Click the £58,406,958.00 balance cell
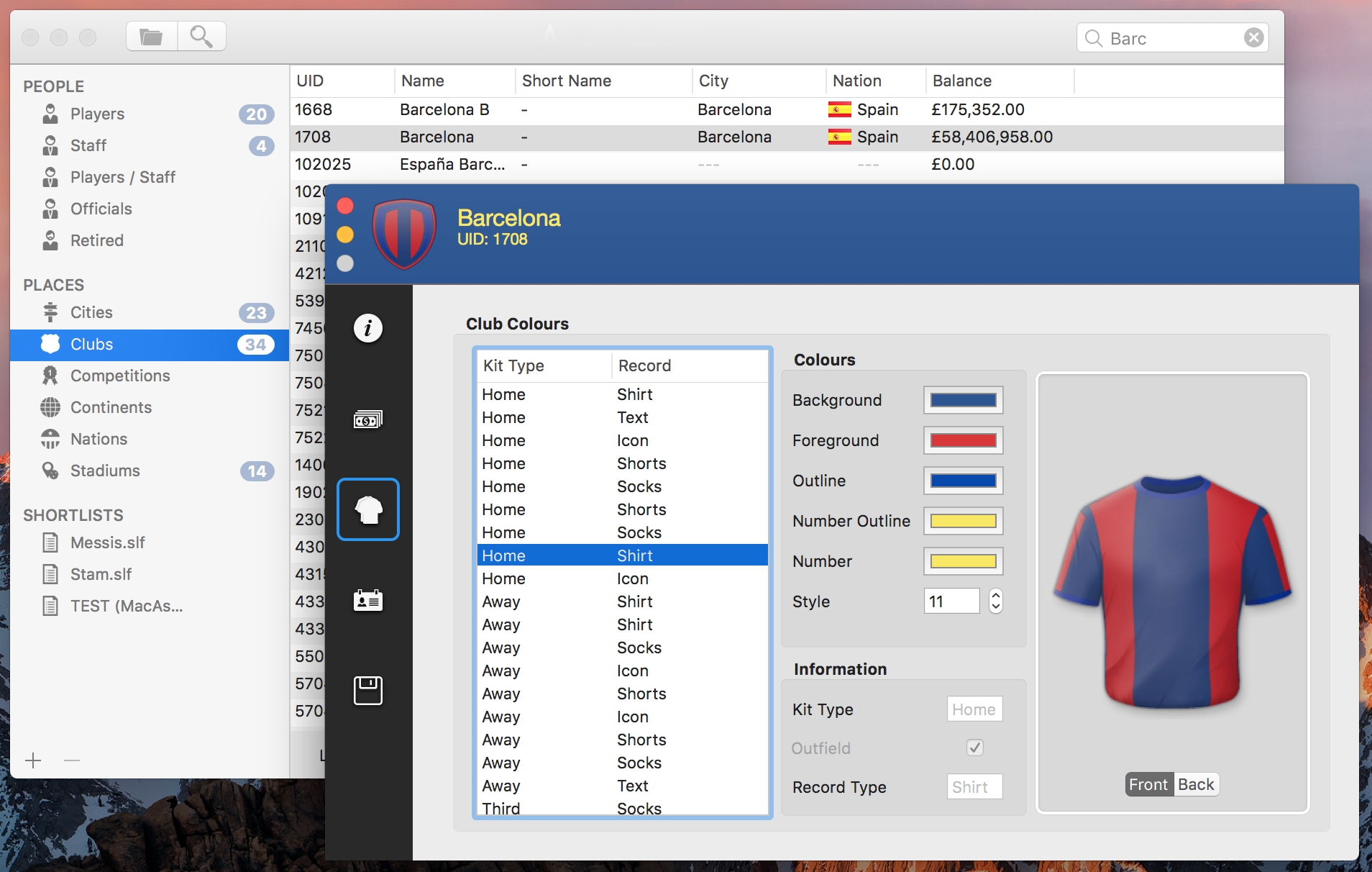The width and height of the screenshot is (1372, 872). coord(992,137)
